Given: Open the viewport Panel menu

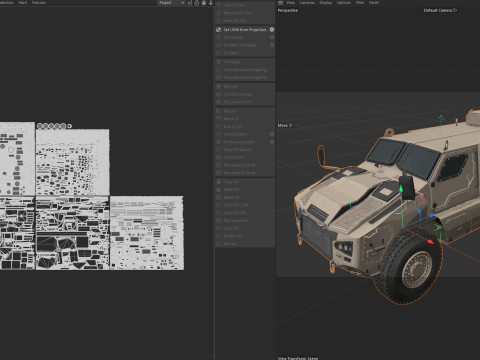Looking at the screenshot, I should (x=374, y=3).
